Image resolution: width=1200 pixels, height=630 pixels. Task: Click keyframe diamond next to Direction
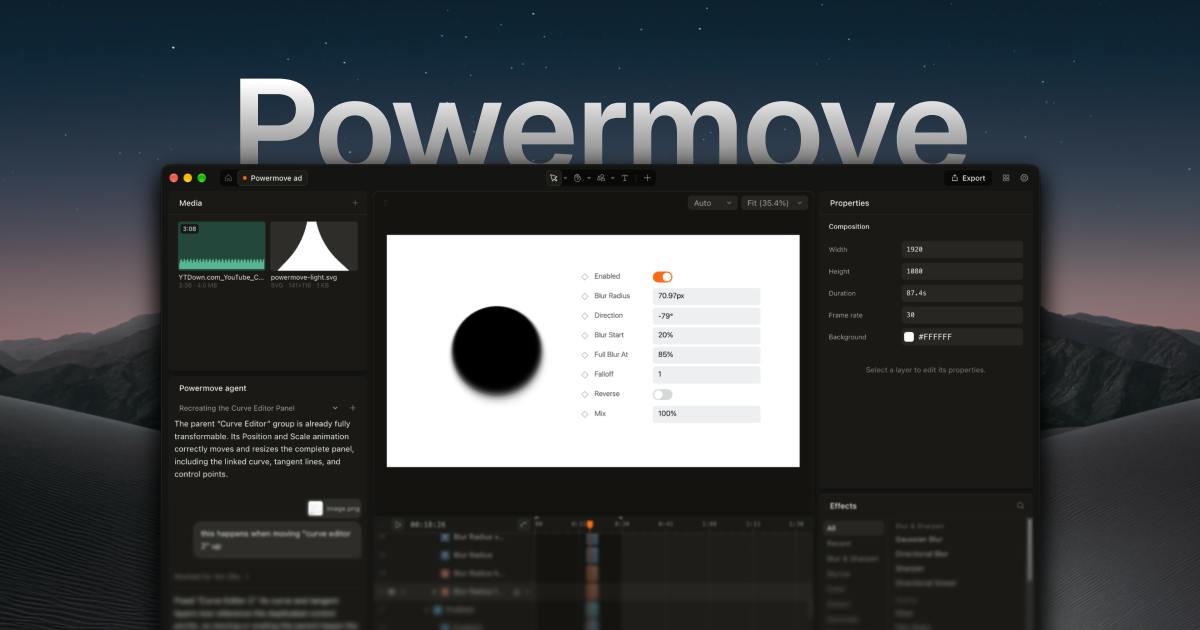(585, 316)
